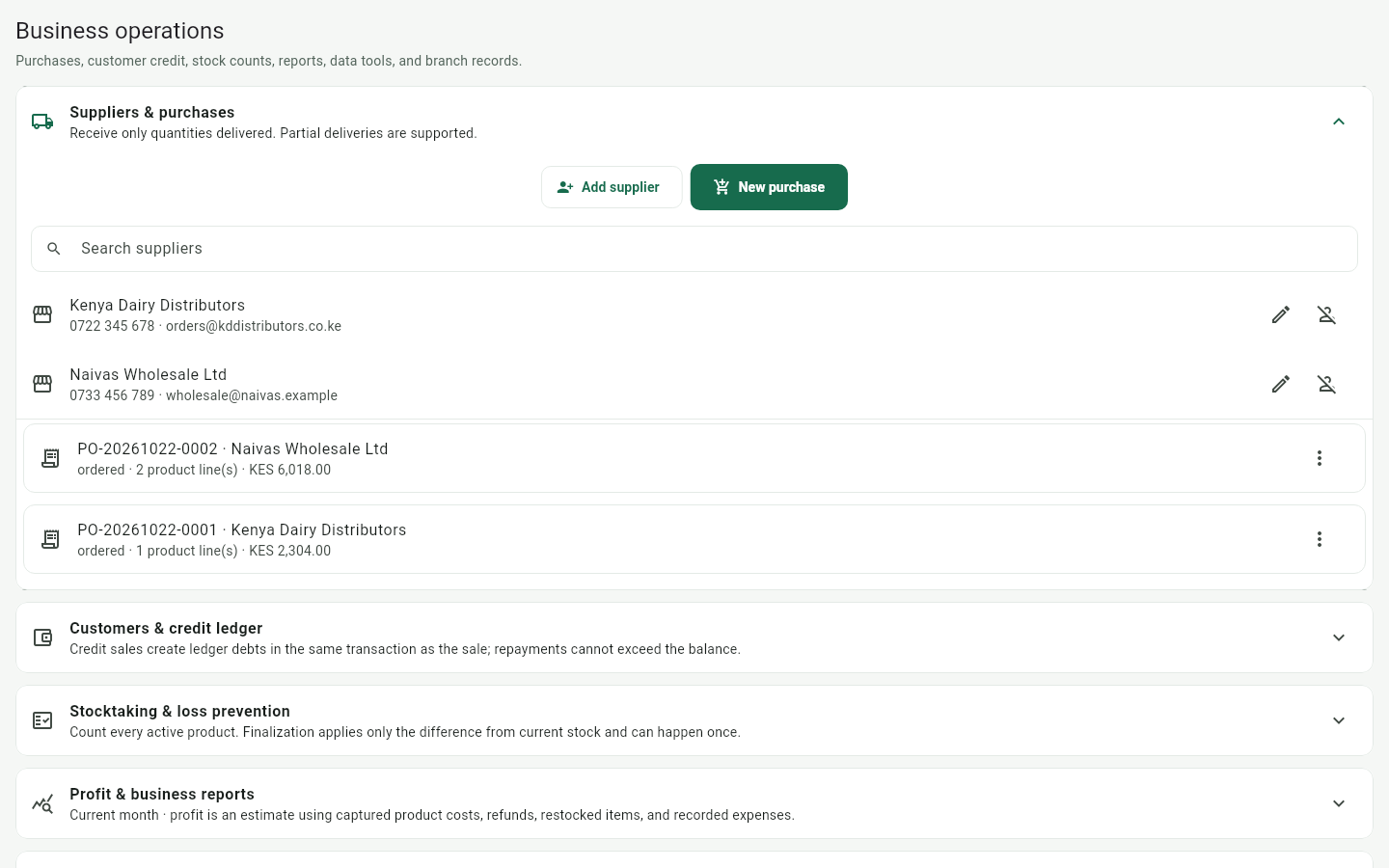The image size is (1389, 868).
Task: Edit Kenya Dairy Distributors supplier
Action: [1281, 314]
